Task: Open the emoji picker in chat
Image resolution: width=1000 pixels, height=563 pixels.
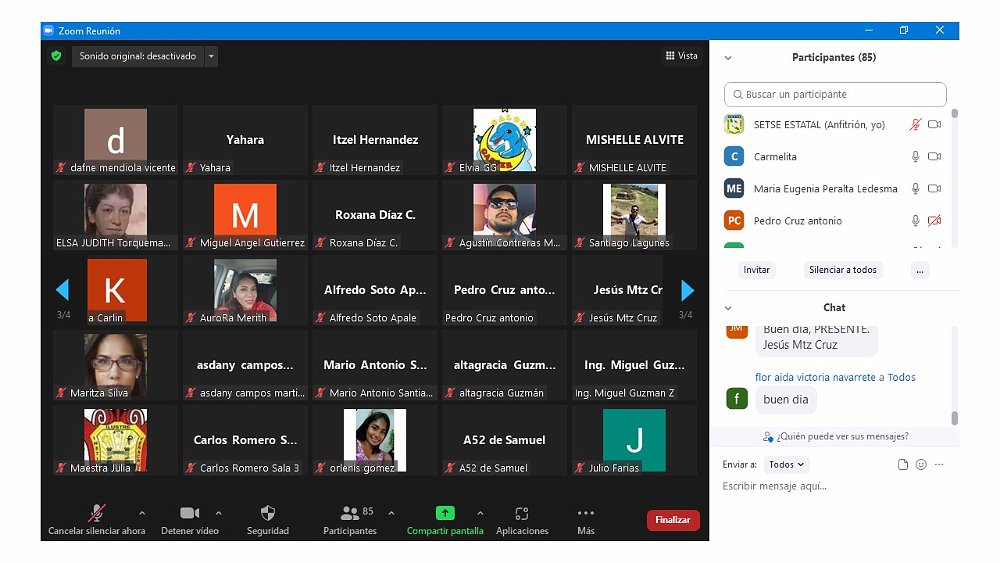Action: coord(921,465)
